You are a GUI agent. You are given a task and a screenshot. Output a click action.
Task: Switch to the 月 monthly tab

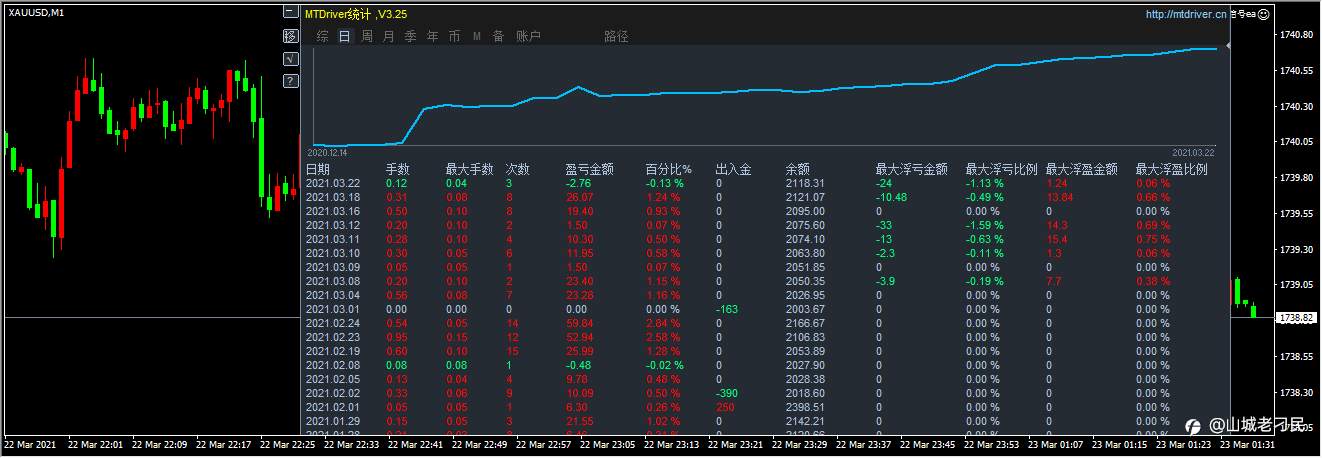[389, 36]
